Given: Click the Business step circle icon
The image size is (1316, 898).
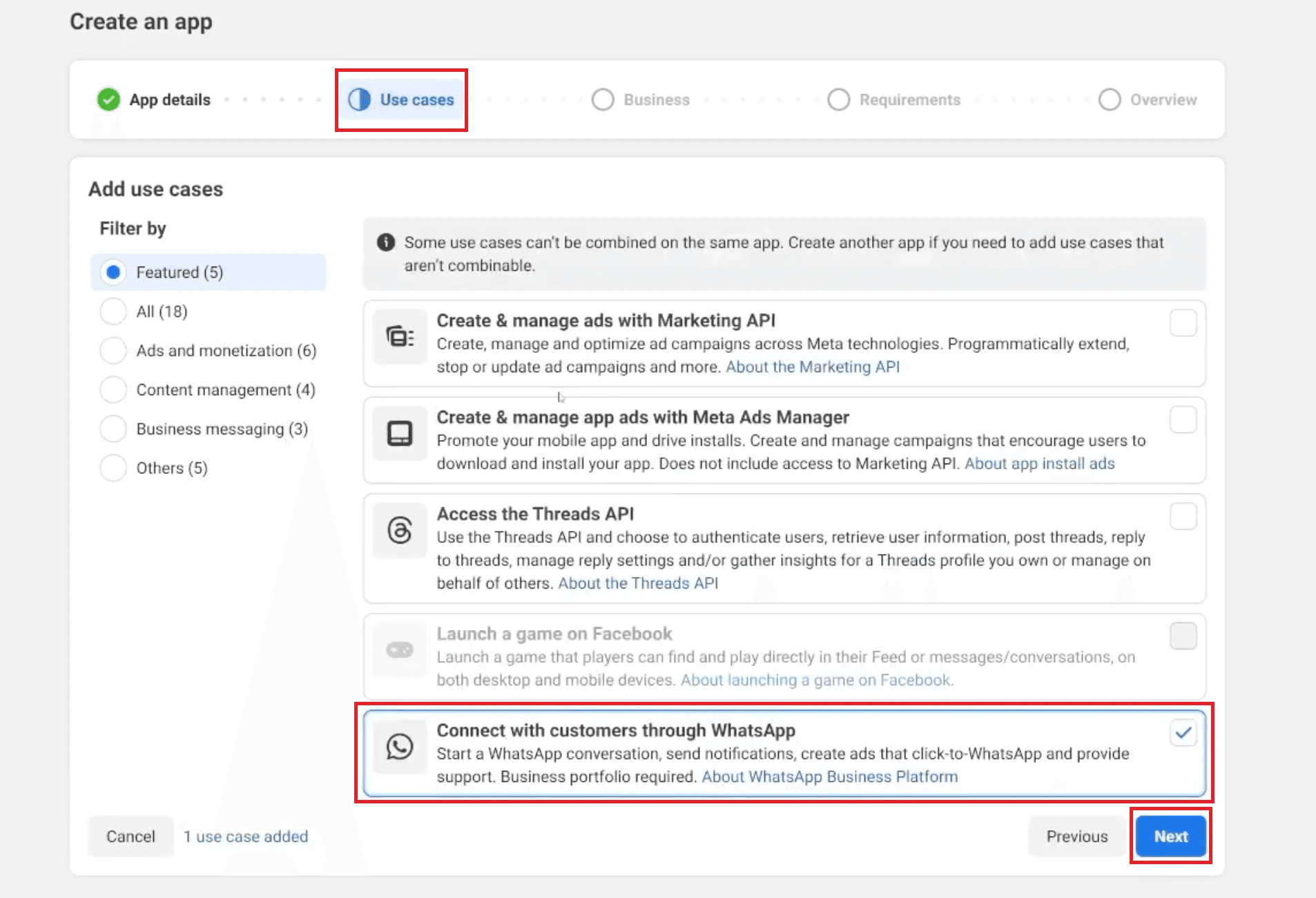Looking at the screenshot, I should (x=603, y=99).
